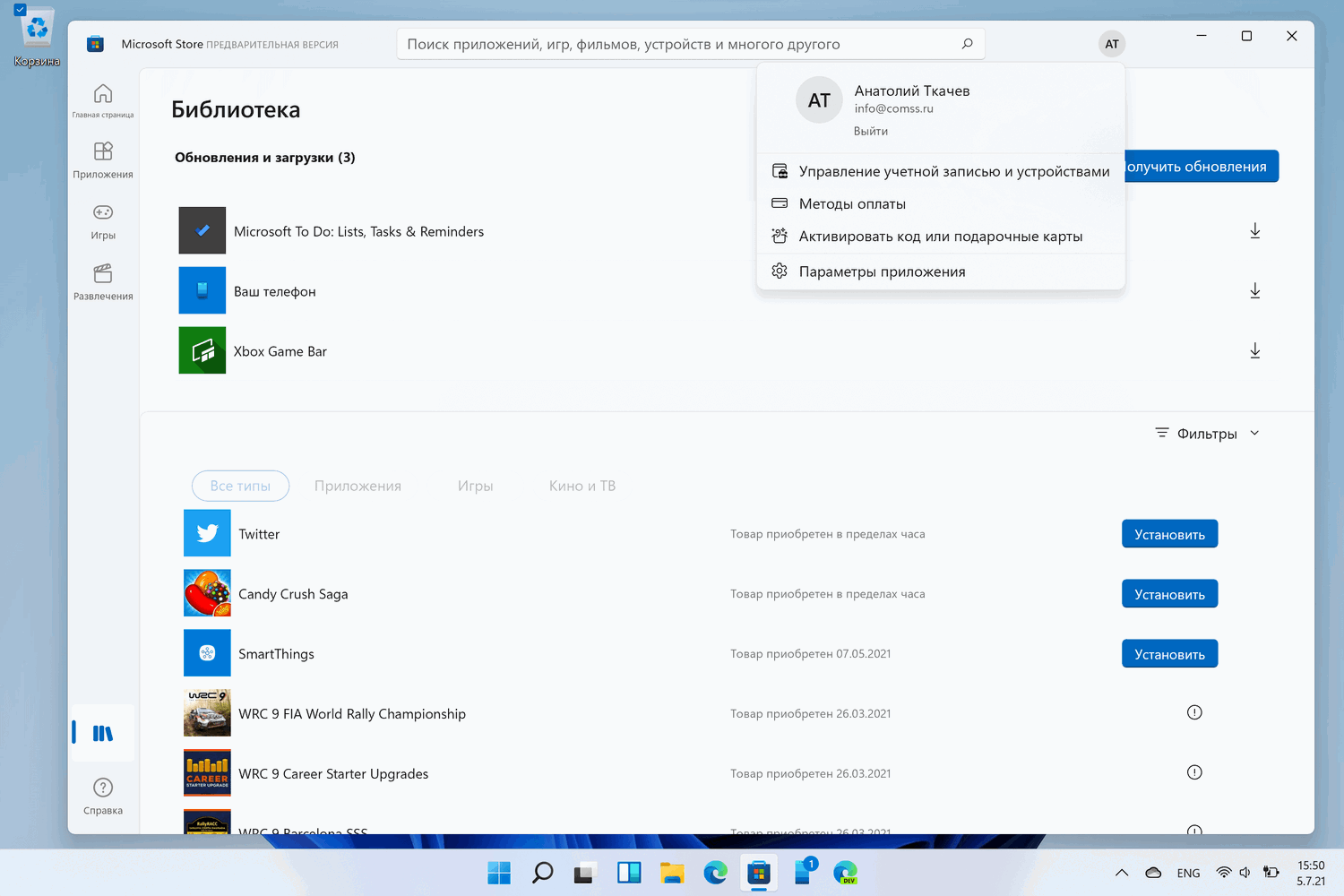This screenshot has height=896, width=1344.
Task: Click the Ваш телефон app icon
Action: click(x=202, y=290)
